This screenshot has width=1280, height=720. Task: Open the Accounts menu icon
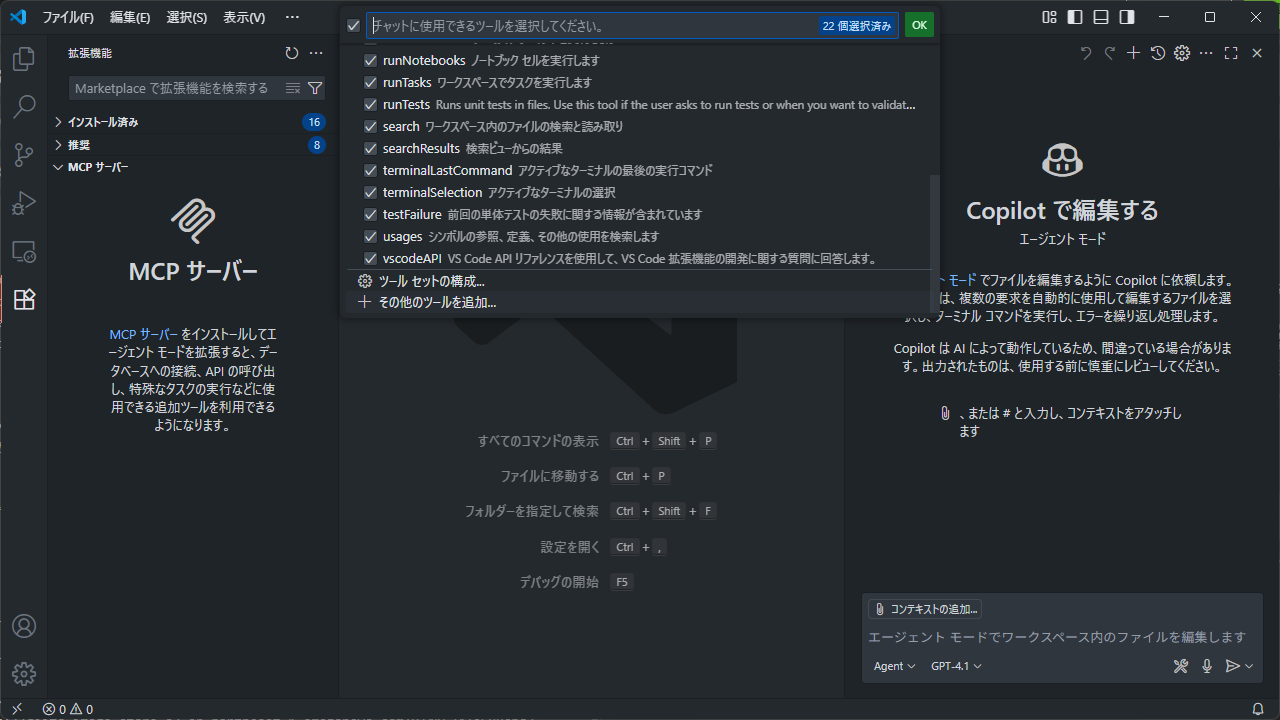tap(24, 626)
